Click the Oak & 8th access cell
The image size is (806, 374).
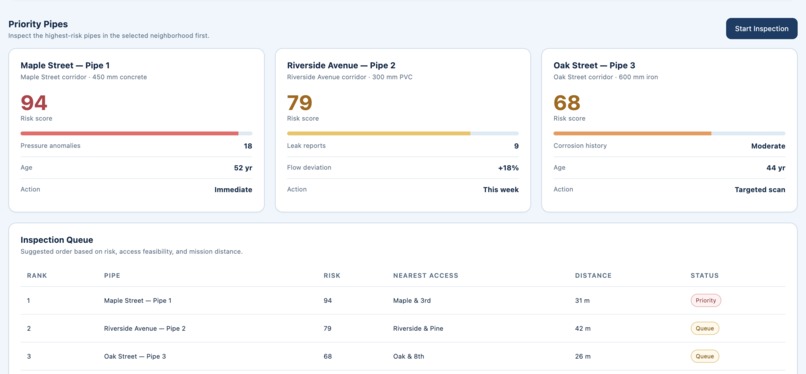[x=409, y=356]
